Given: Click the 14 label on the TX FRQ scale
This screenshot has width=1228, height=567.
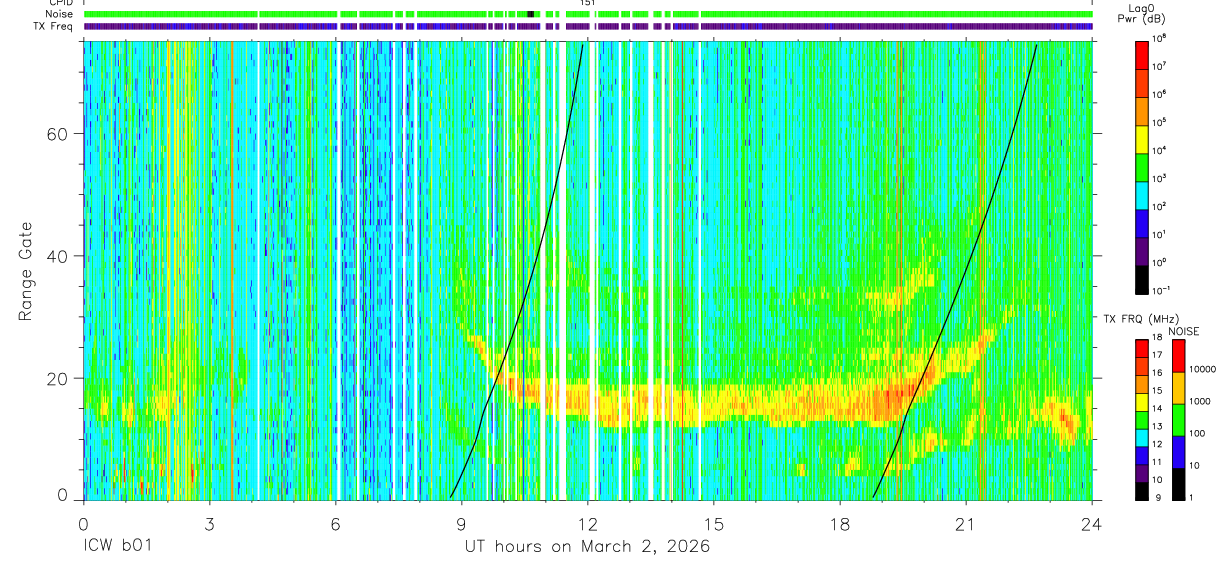Looking at the screenshot, I should tap(1158, 409).
